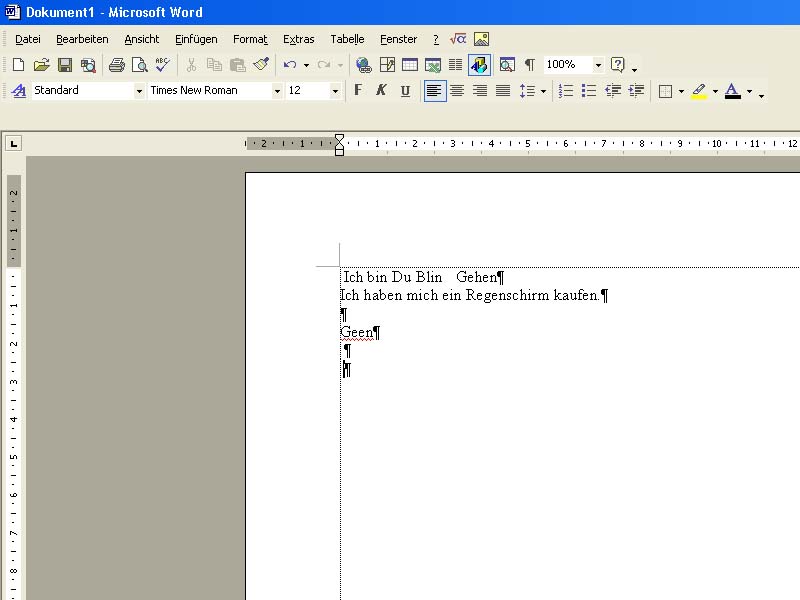Screen dimensions: 800x600
Task: Open the Standard style dropdown
Action: tap(139, 91)
